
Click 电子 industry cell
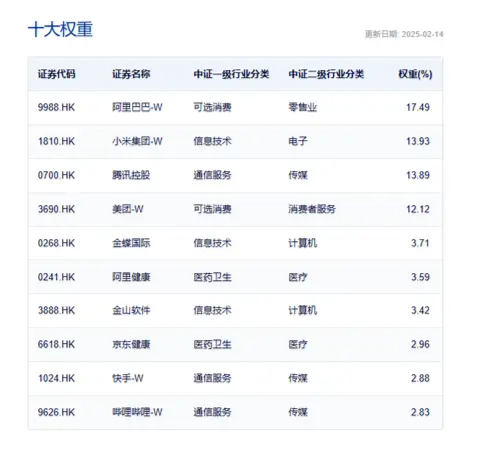(x=298, y=141)
